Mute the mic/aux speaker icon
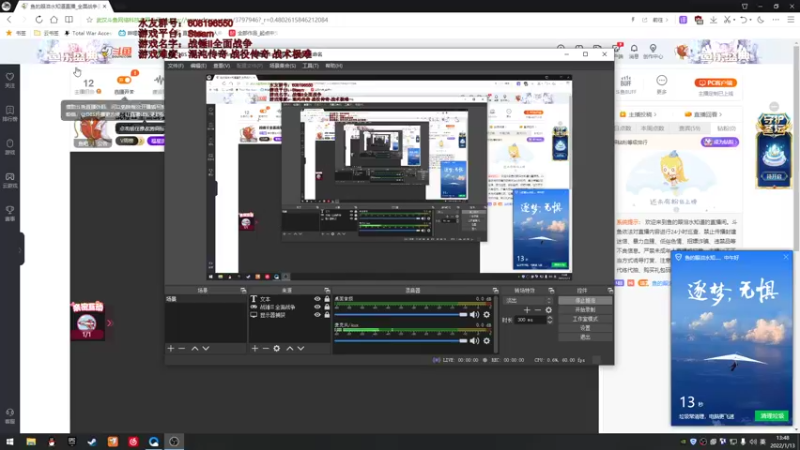The image size is (800, 450). point(474,340)
